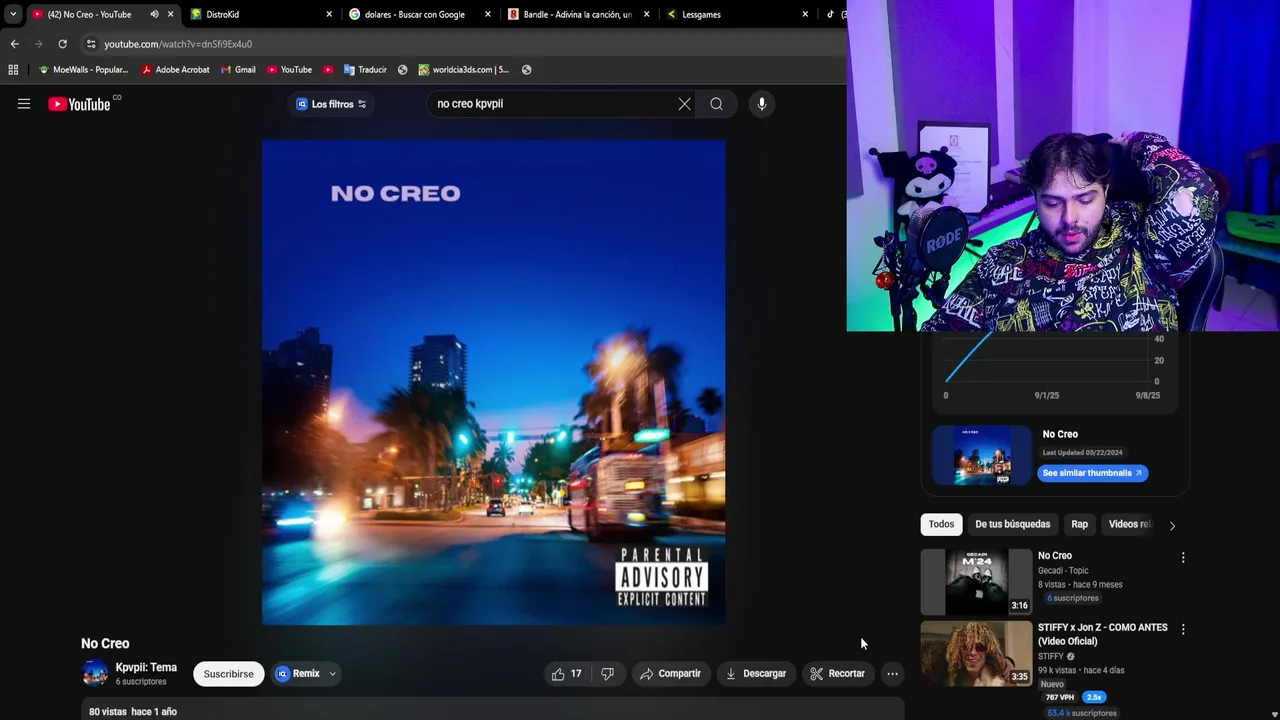Close the DistroKid tab
Screen dimensions: 1280x720
(x=329, y=14)
